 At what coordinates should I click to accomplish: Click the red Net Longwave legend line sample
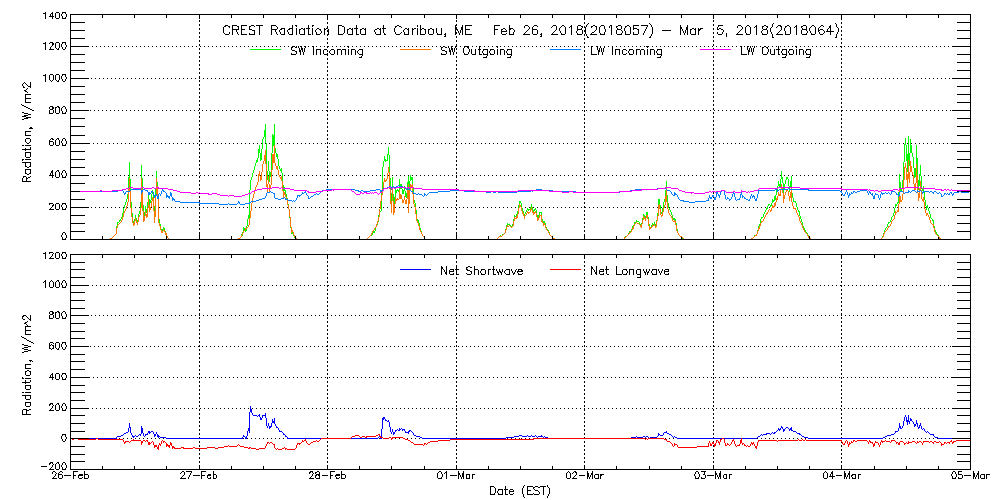click(568, 269)
